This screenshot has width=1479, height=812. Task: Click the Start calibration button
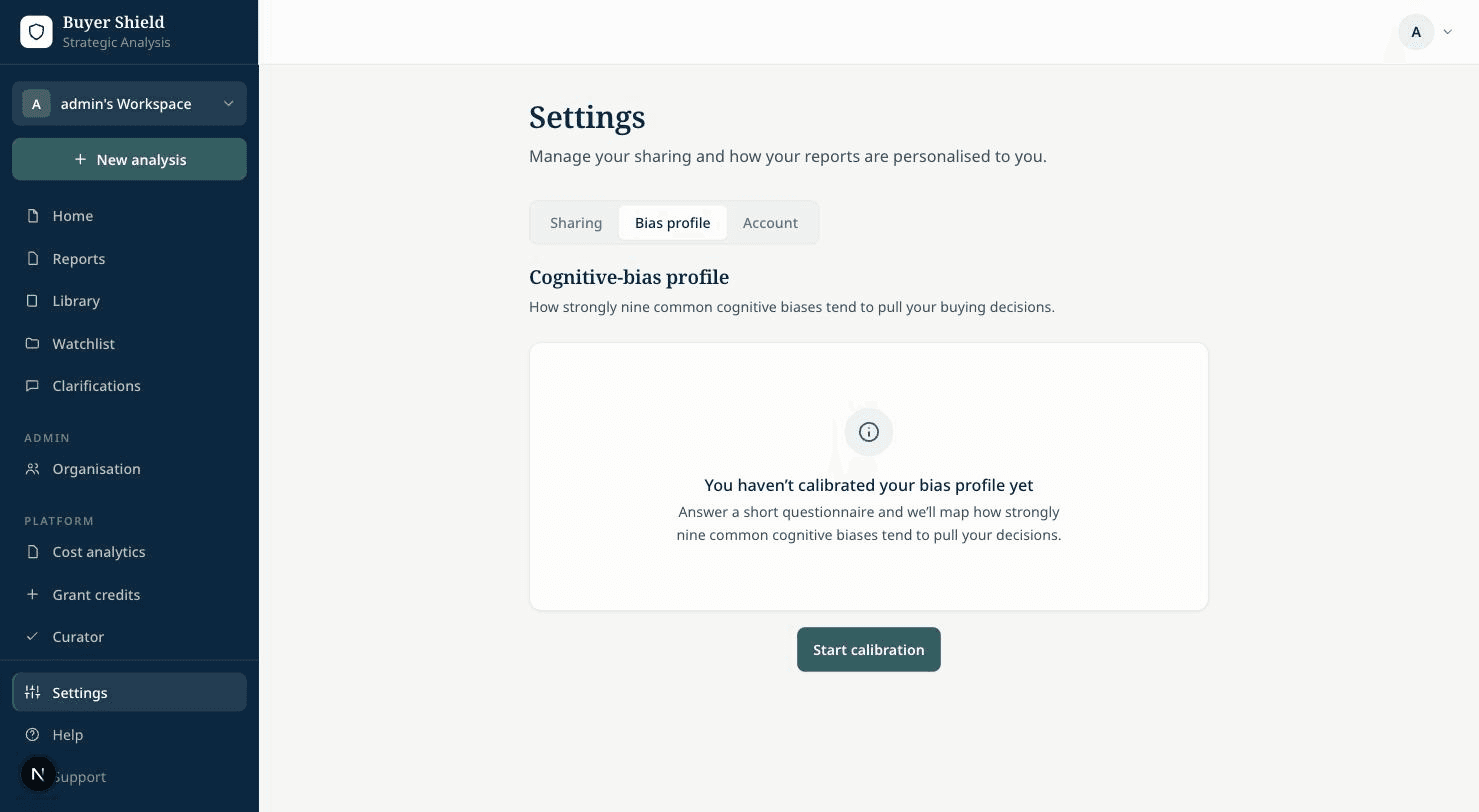[869, 650]
